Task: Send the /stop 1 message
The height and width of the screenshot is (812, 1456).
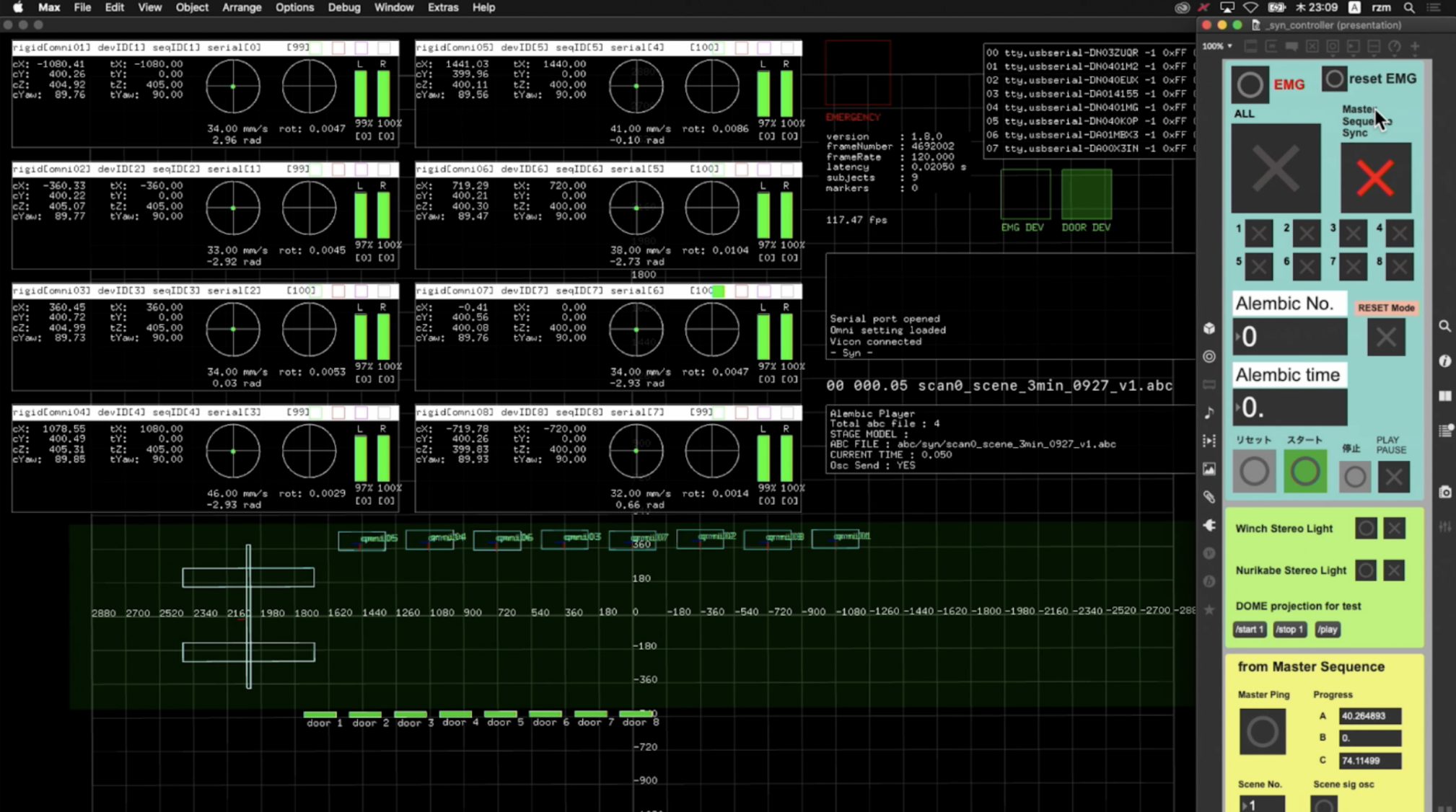Action: click(x=1289, y=630)
